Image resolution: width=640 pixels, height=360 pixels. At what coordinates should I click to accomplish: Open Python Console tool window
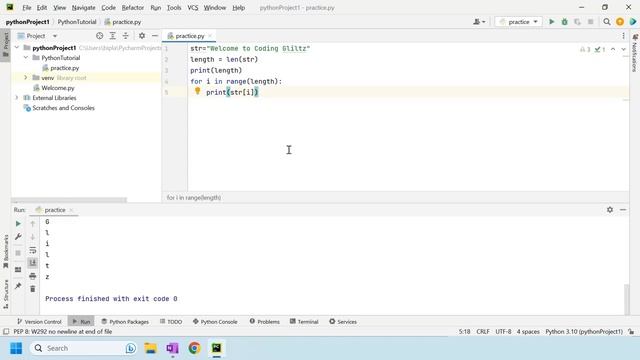click(x=215, y=322)
